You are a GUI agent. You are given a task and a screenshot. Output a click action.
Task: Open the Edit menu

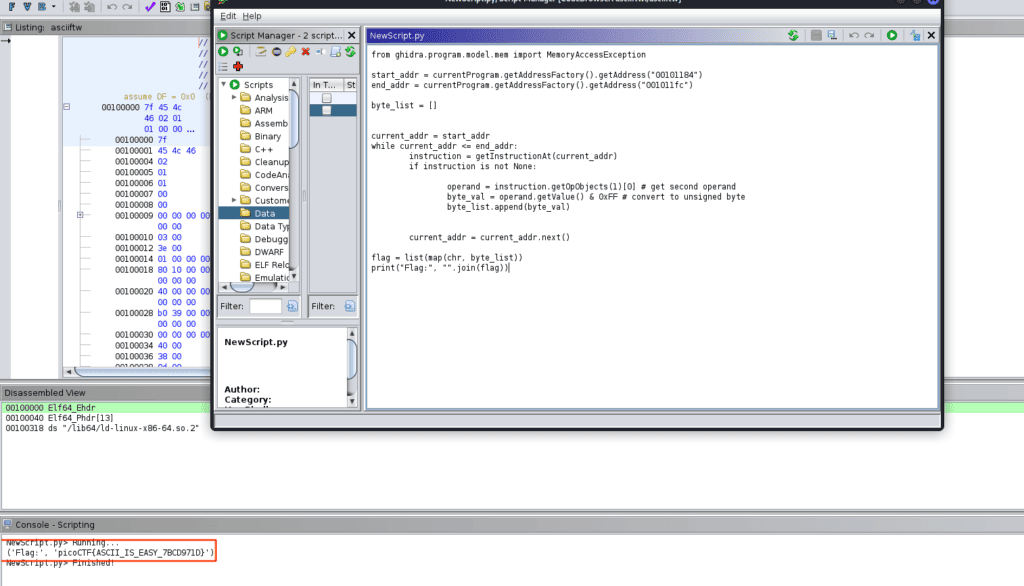tap(228, 16)
